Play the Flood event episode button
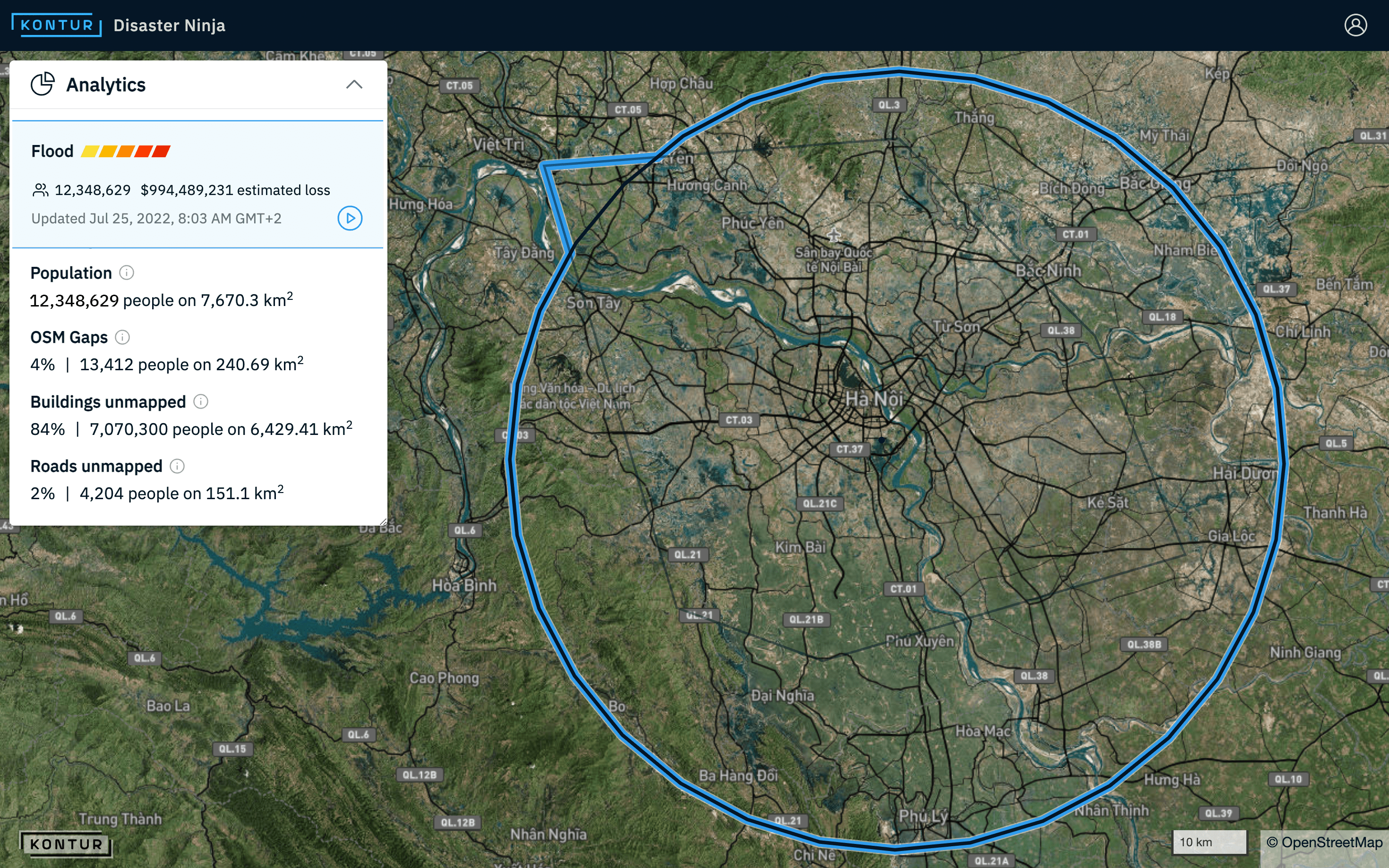Screen dimensions: 1389x868 [x=350, y=218]
